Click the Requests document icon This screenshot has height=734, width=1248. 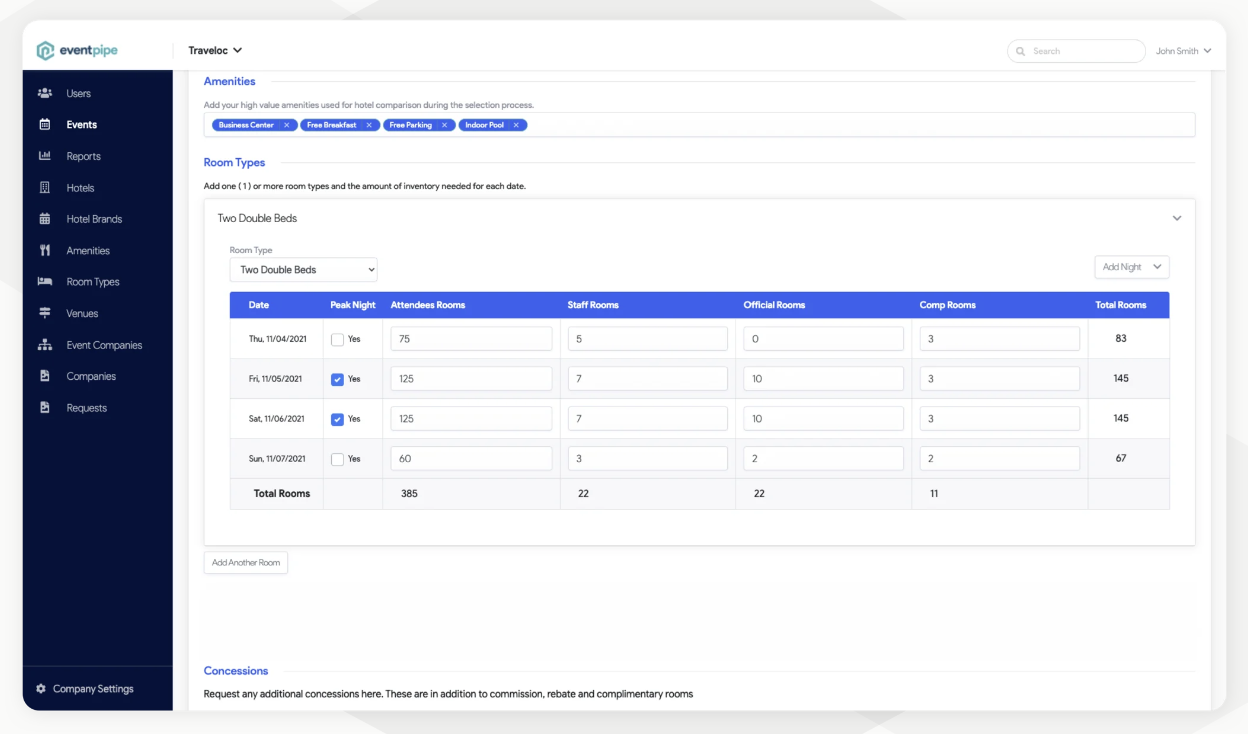[45, 408]
